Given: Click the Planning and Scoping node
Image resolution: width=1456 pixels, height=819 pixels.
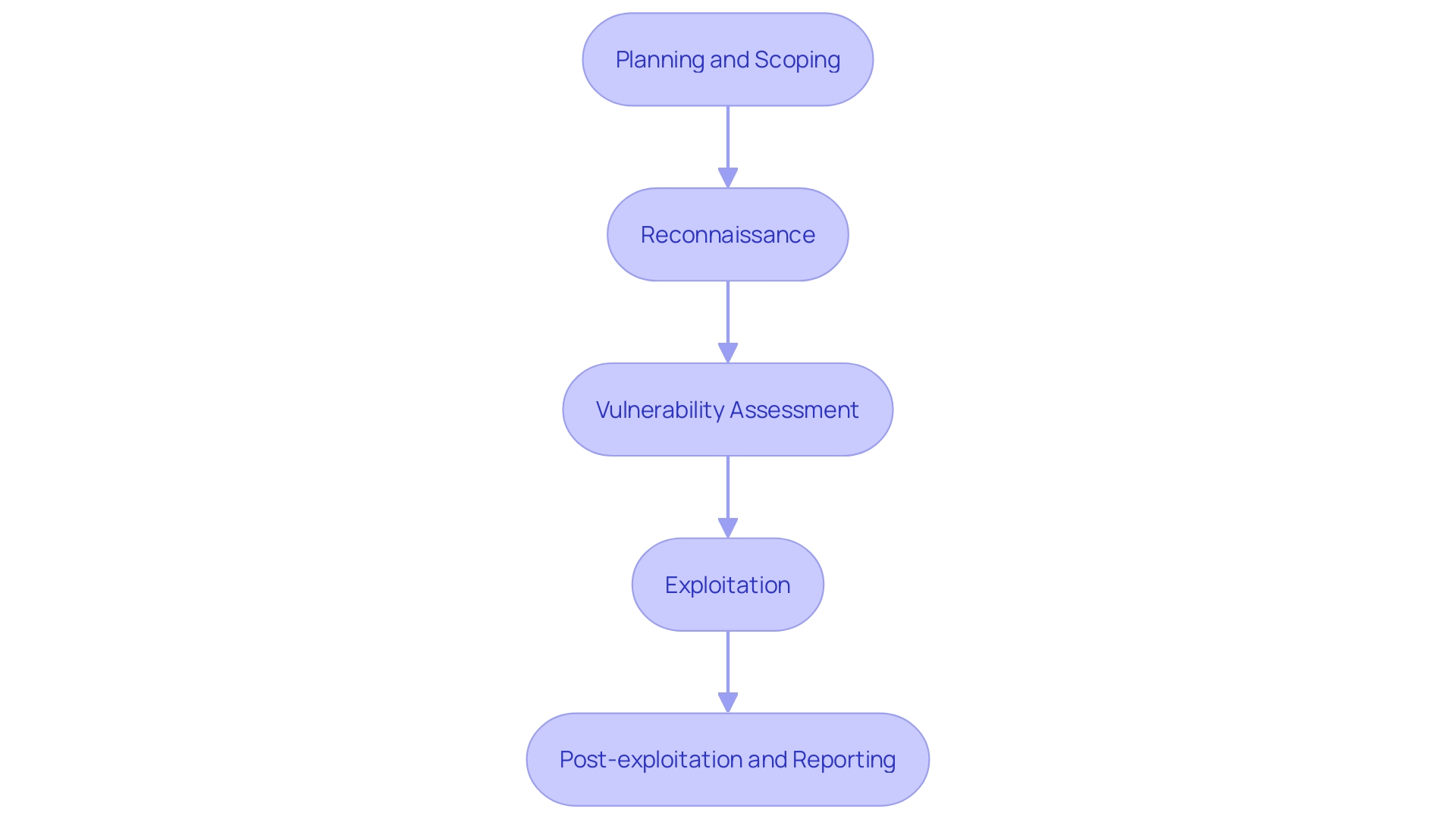Looking at the screenshot, I should [x=727, y=59].
